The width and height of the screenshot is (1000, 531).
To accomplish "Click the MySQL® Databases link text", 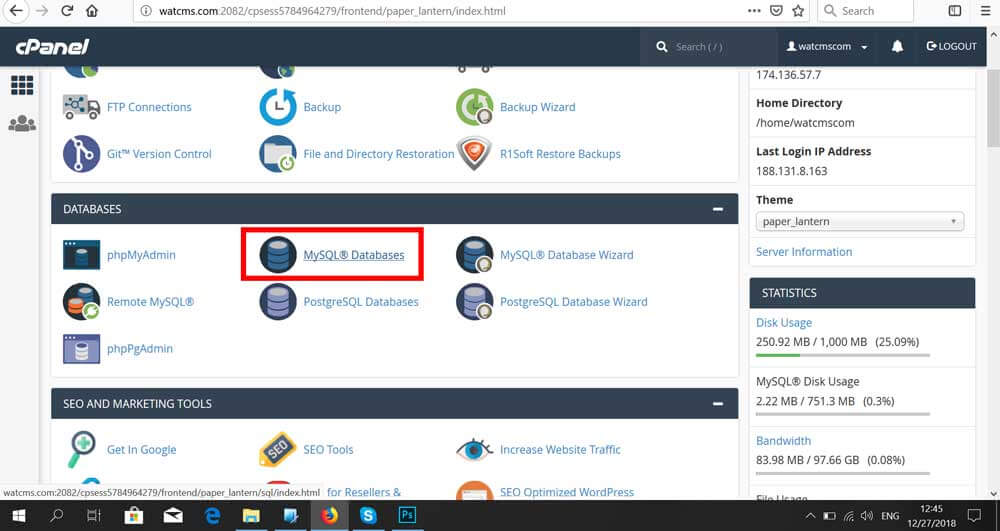I will pos(354,255).
